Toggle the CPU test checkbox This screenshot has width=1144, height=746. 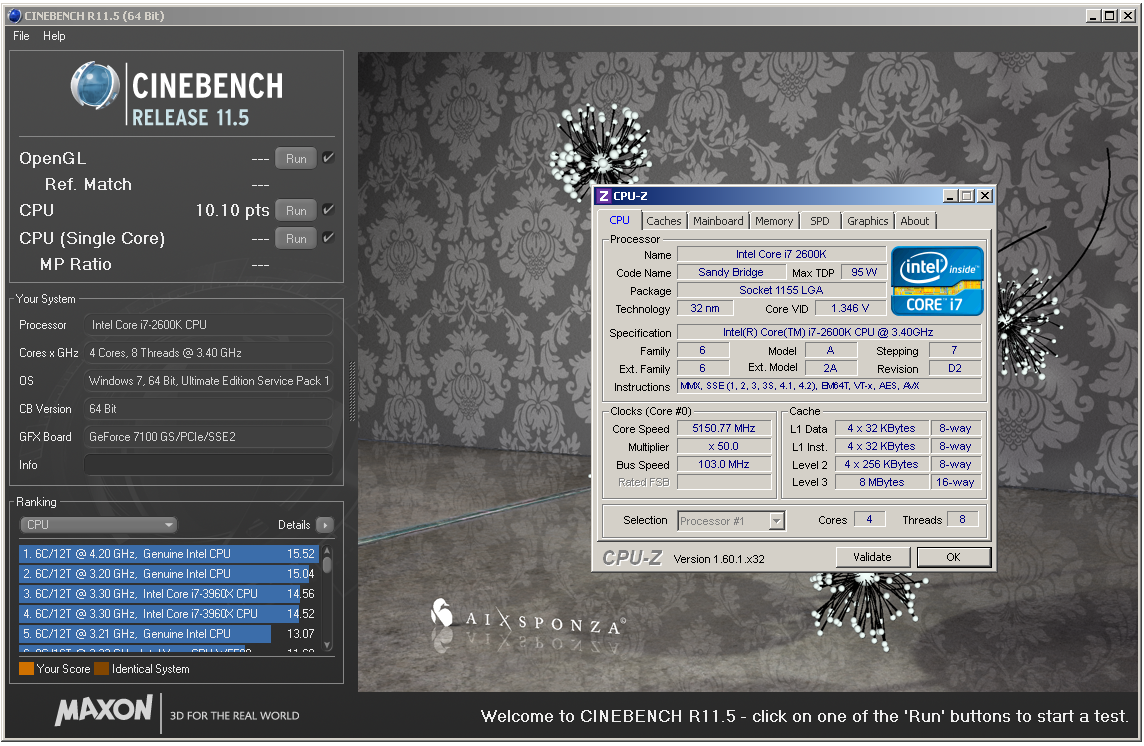click(328, 209)
